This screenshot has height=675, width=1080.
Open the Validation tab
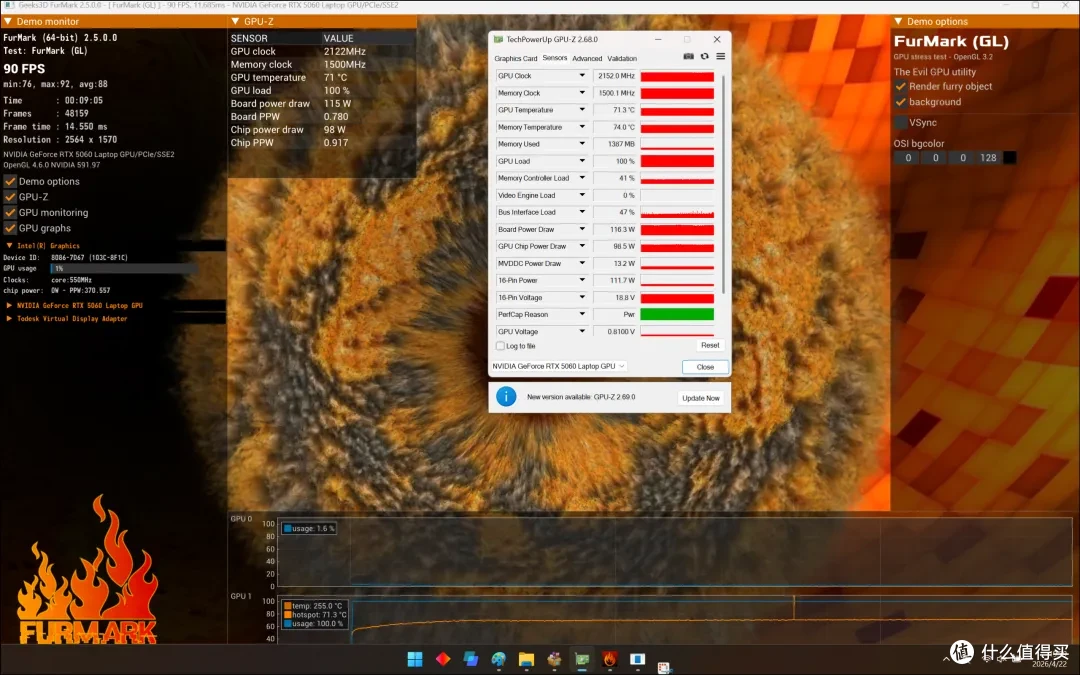622,59
